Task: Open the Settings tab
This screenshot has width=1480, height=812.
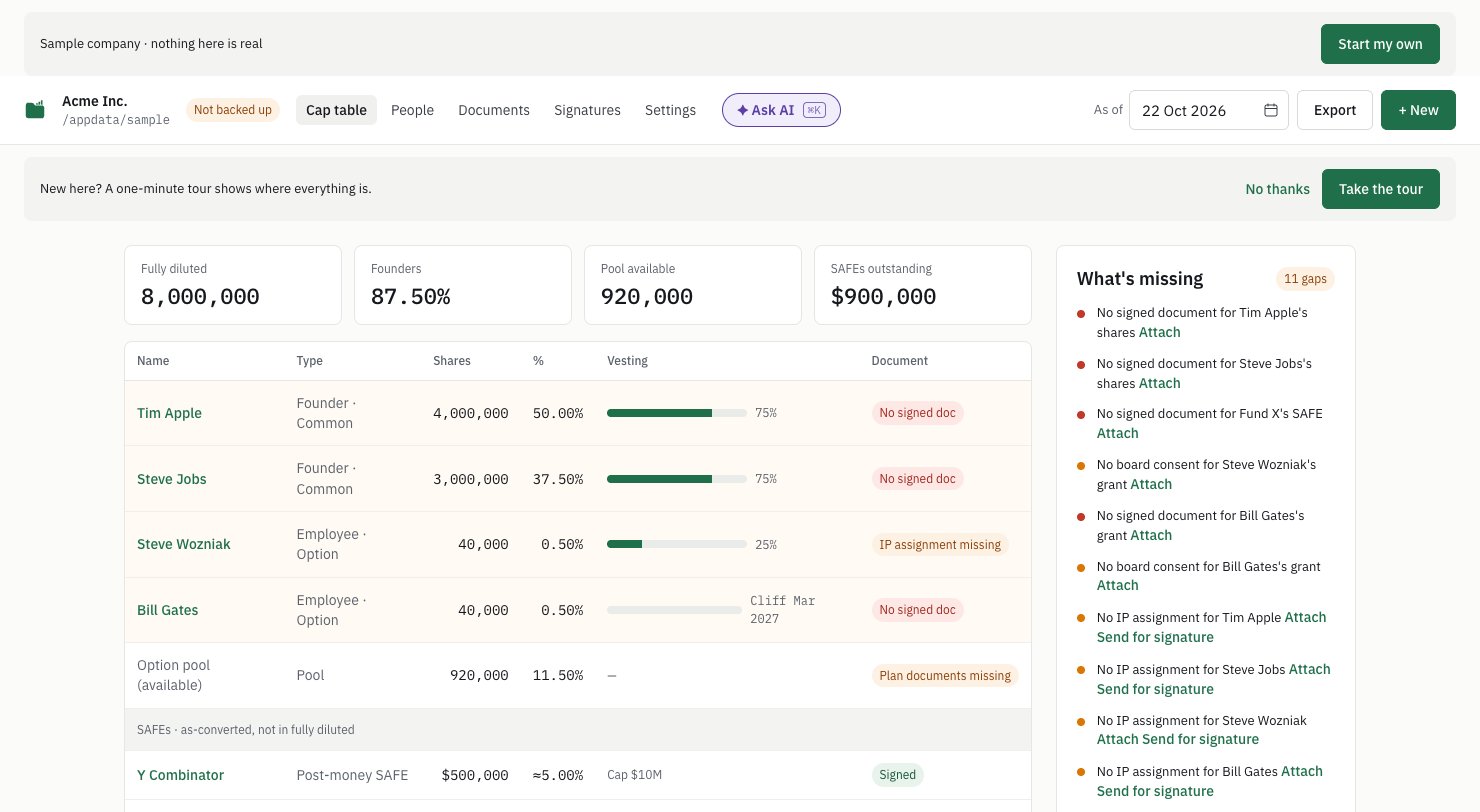Action: [x=670, y=110]
